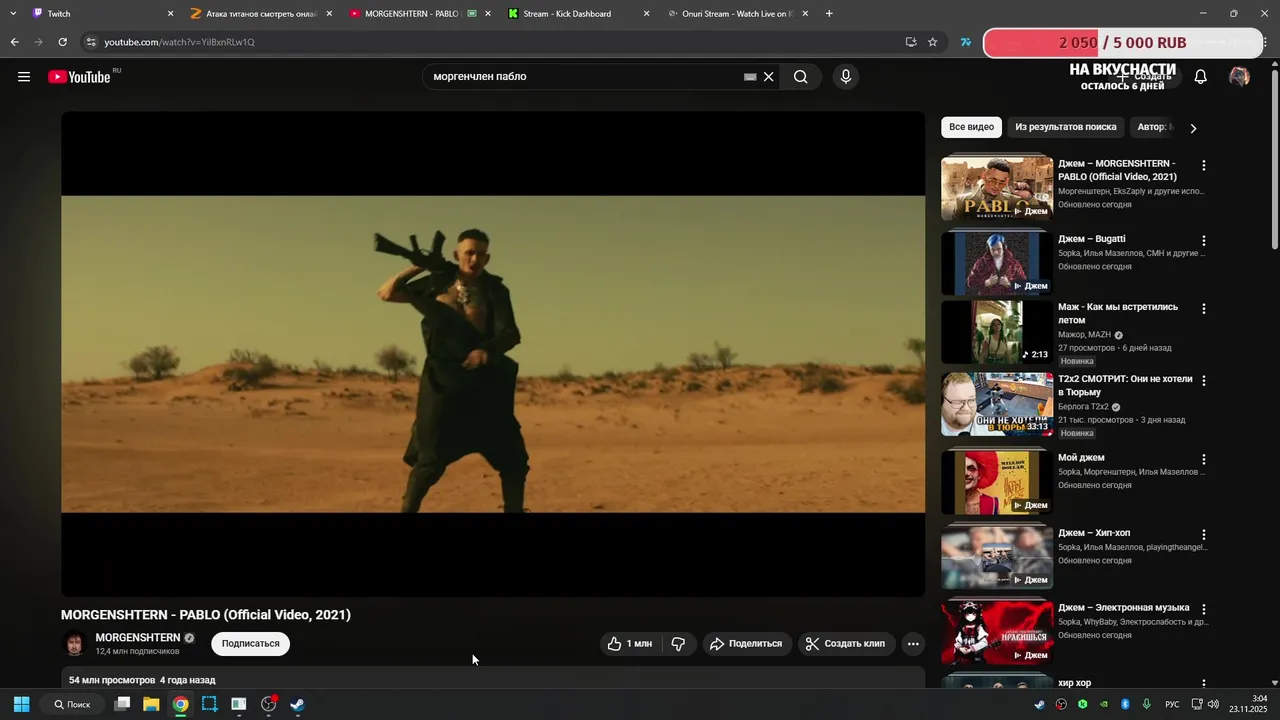The height and width of the screenshot is (720, 1280).
Task: Open File Explorer from the taskbar
Action: coord(151,704)
